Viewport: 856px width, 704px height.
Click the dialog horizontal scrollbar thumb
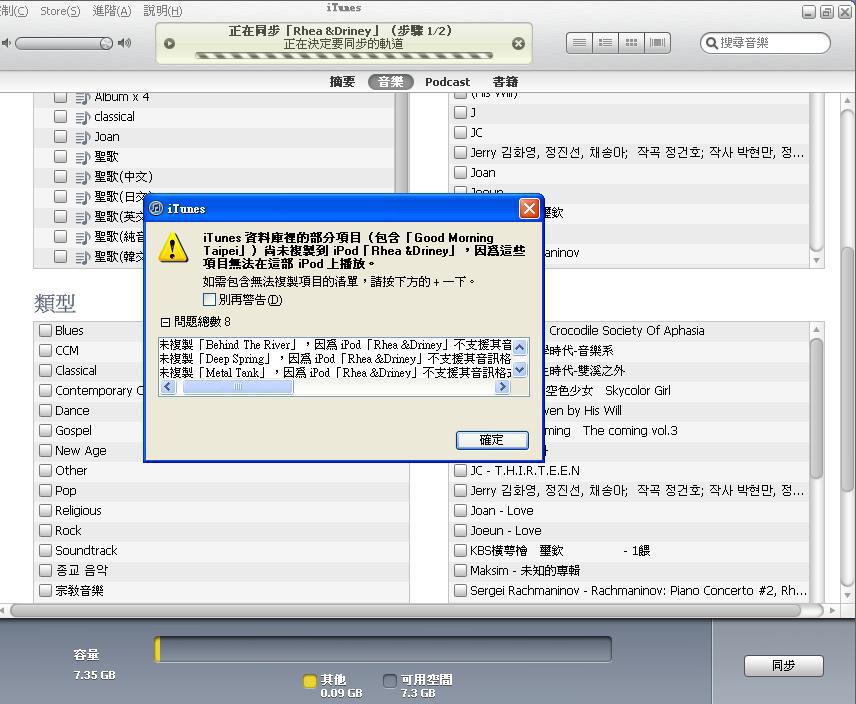point(237,387)
